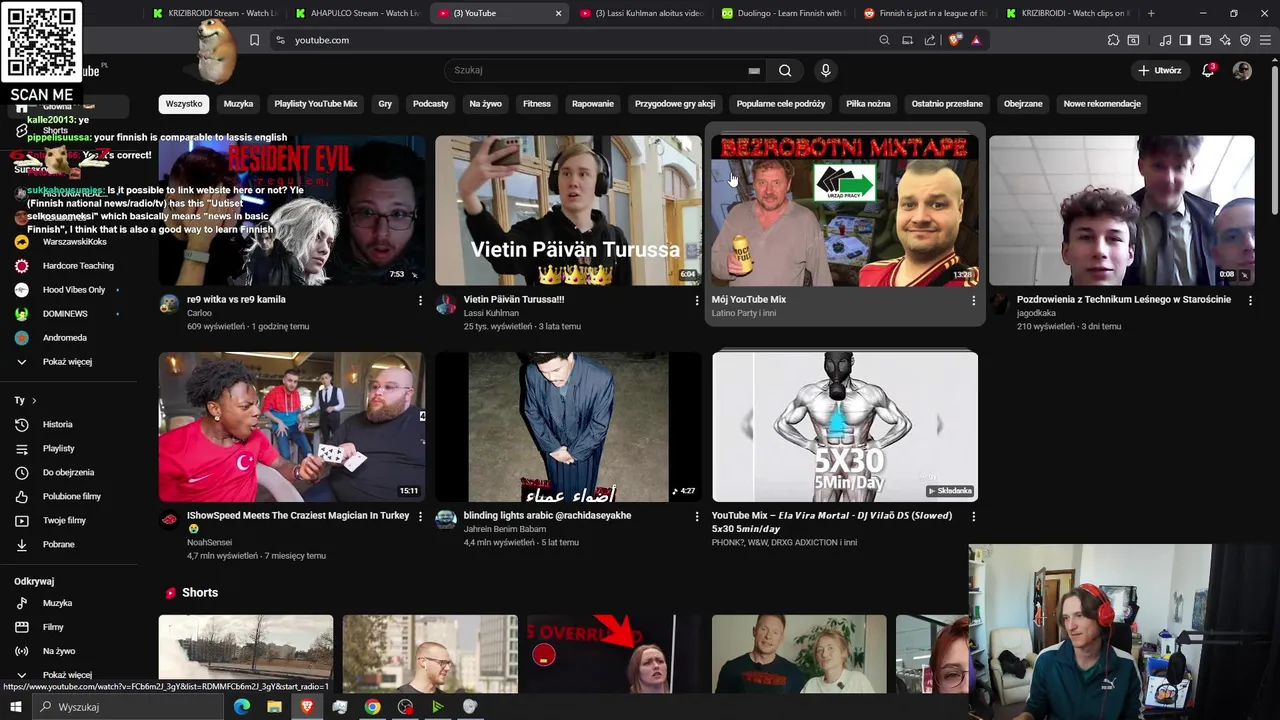Image resolution: width=1280 pixels, height=720 pixels.
Task: Open options menu for Mój YouTube Mix
Action: (973, 300)
